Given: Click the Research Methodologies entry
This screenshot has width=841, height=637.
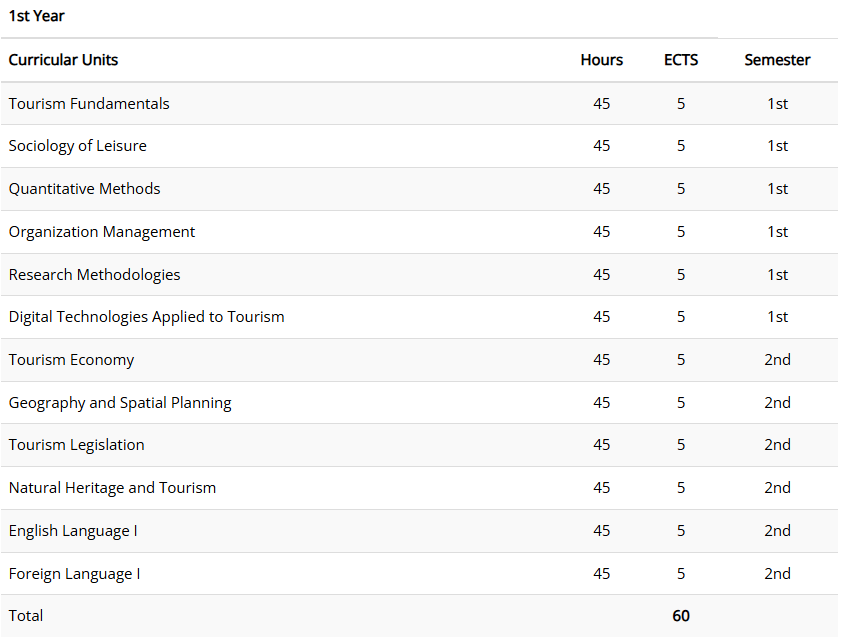Looking at the screenshot, I should 95,275.
